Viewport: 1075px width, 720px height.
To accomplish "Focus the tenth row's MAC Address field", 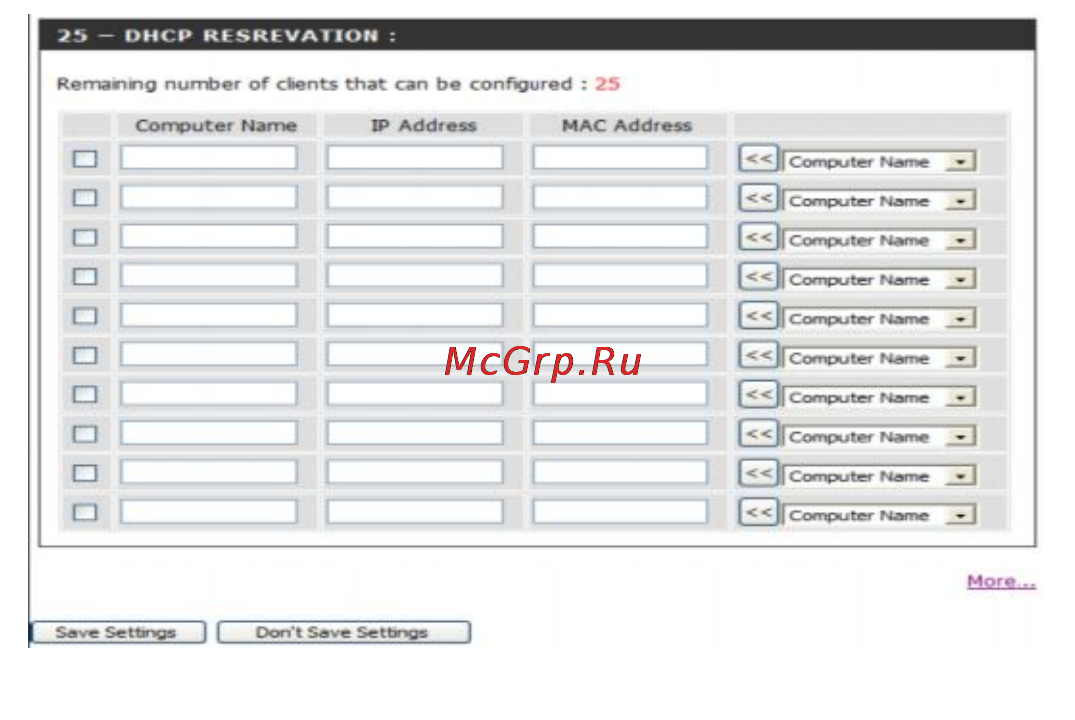I will tap(620, 511).
